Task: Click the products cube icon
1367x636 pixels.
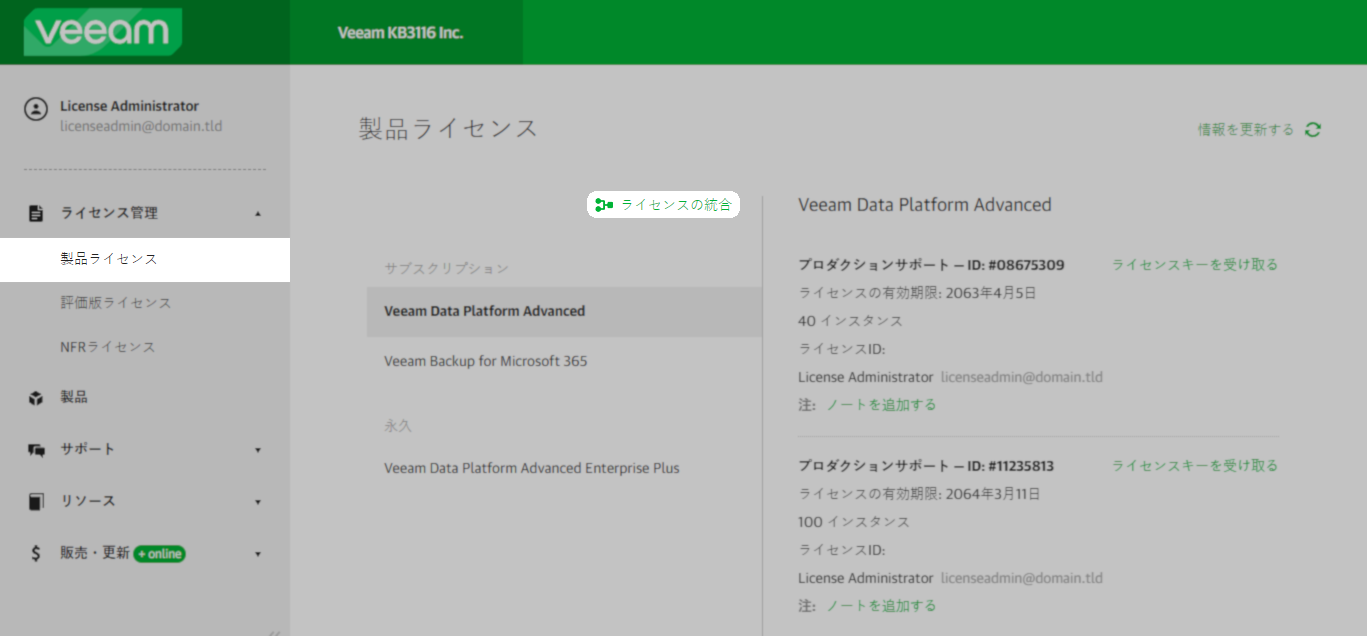Action: (36, 398)
